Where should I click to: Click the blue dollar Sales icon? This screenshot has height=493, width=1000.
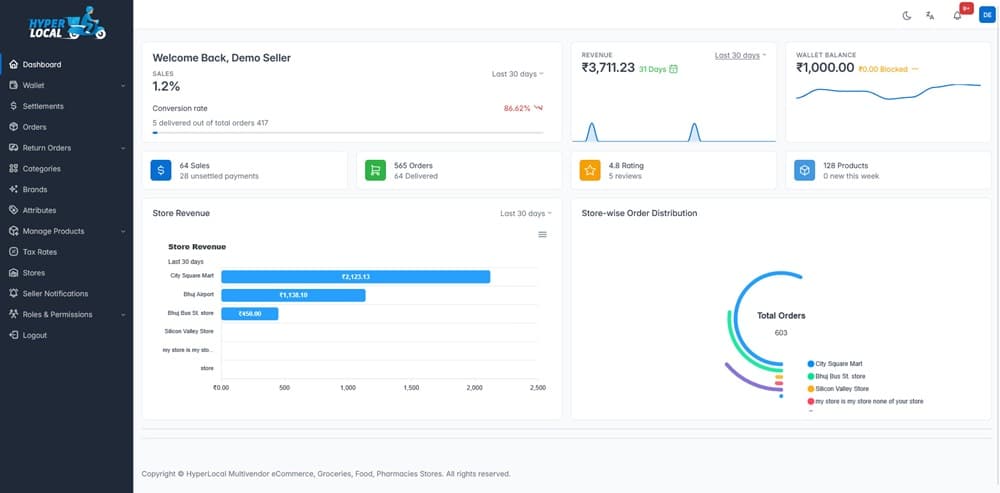pos(161,170)
